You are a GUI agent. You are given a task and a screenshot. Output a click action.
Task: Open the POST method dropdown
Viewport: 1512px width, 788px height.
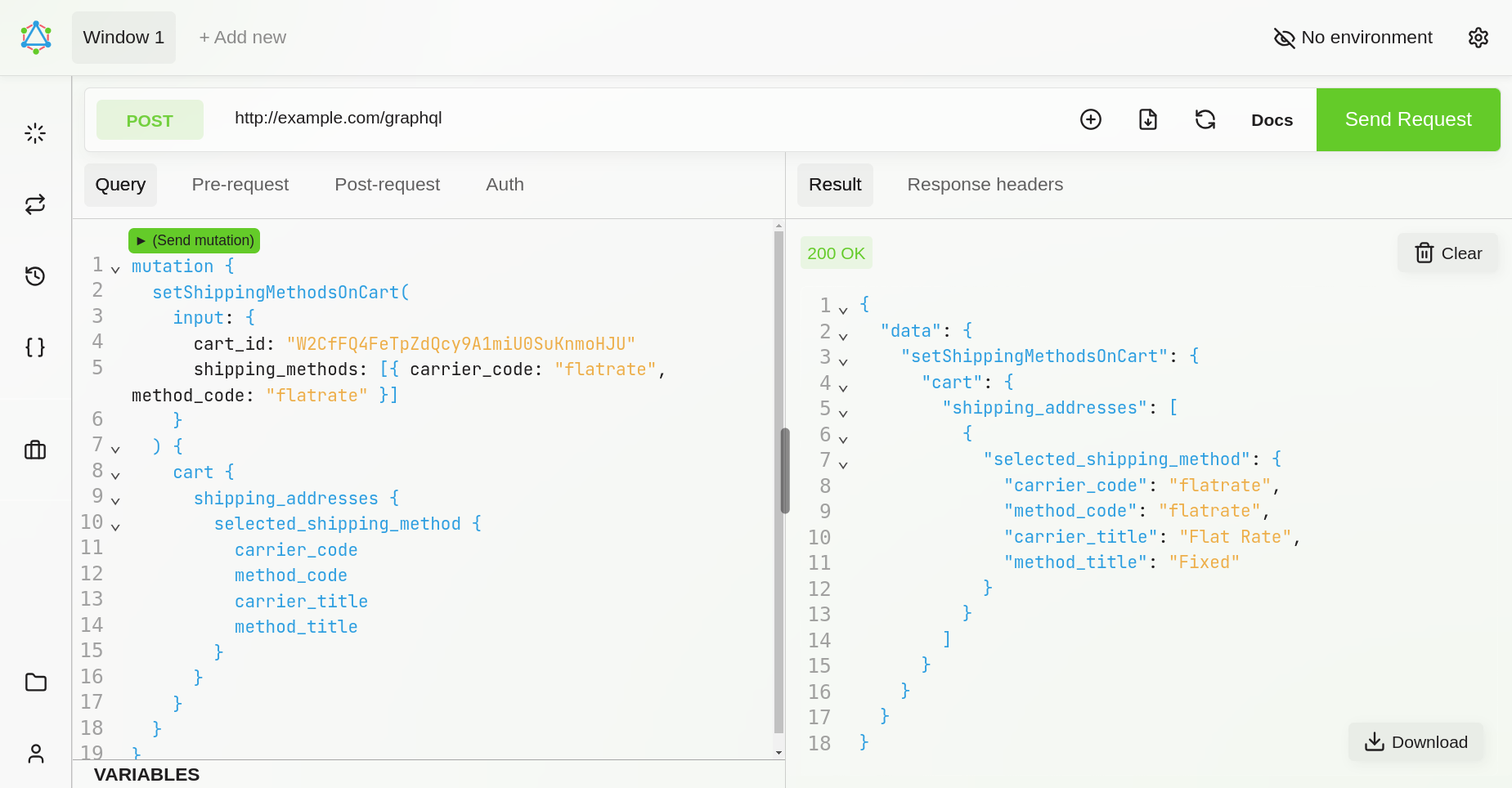(150, 120)
